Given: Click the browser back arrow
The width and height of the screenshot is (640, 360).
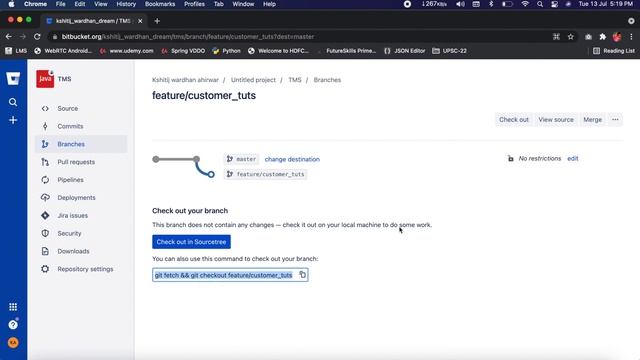Looking at the screenshot, I should pyautogui.click(x=9, y=37).
